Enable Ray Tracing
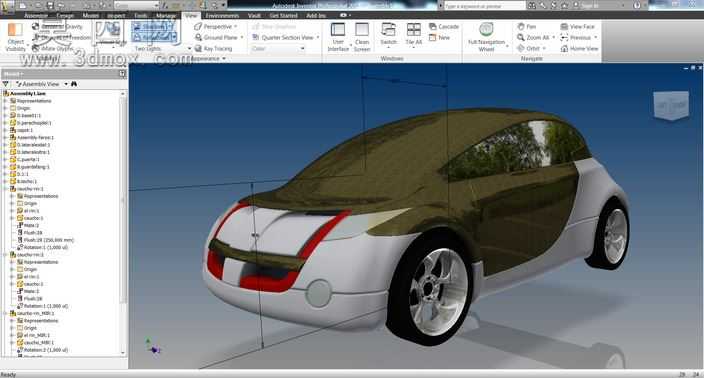Viewport: 704px width, 378px height. pos(213,48)
